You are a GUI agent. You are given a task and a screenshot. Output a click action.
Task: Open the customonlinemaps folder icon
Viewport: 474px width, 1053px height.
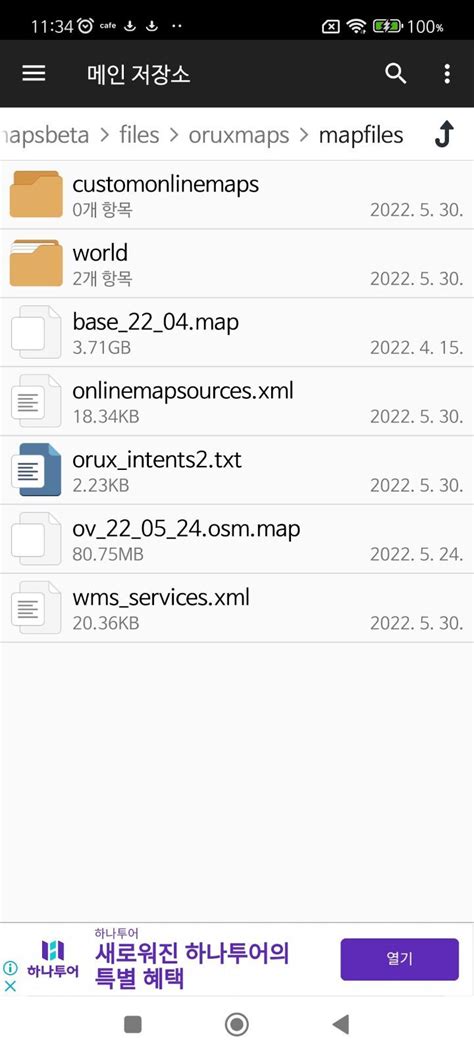pyautogui.click(x=36, y=194)
